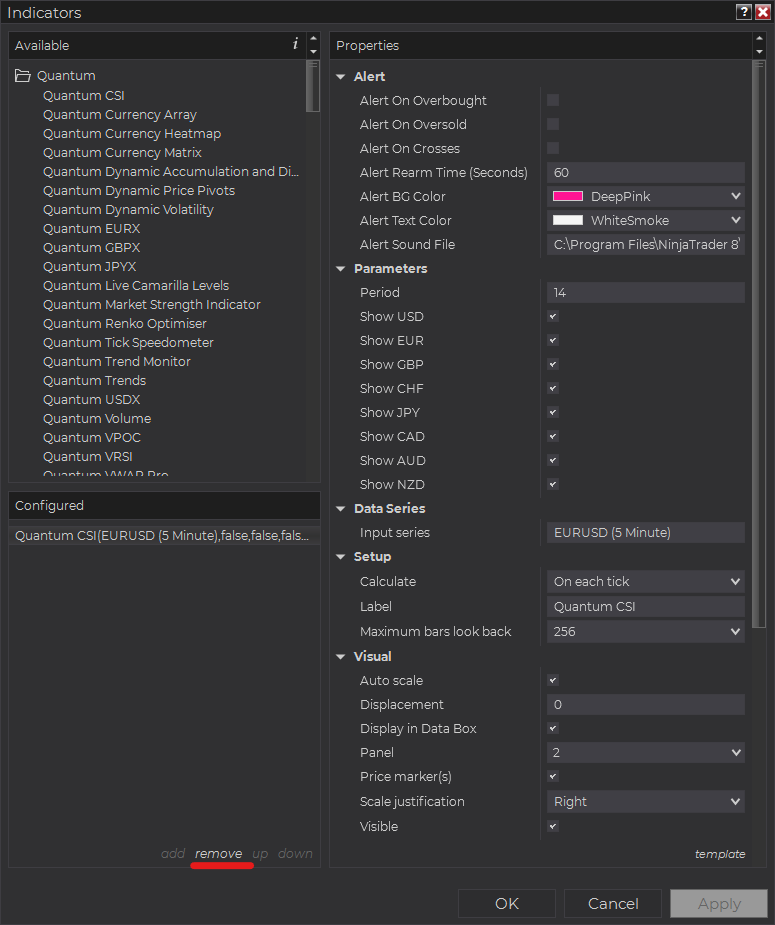The width and height of the screenshot is (775, 925).
Task: Toggle Auto scale checkbox
Action: click(553, 680)
